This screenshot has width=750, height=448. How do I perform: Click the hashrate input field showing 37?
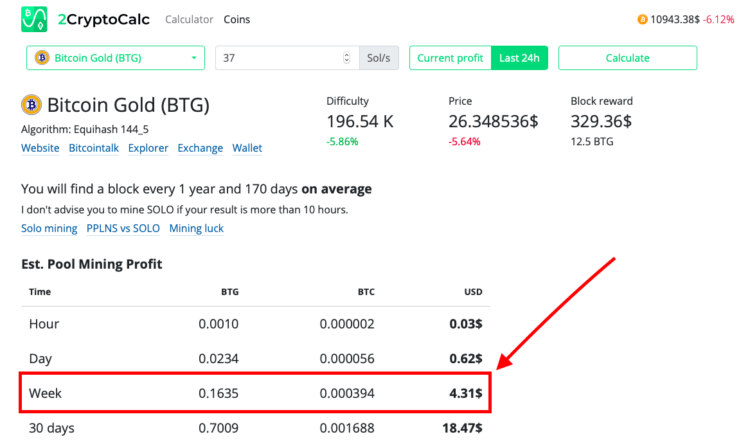[x=287, y=58]
